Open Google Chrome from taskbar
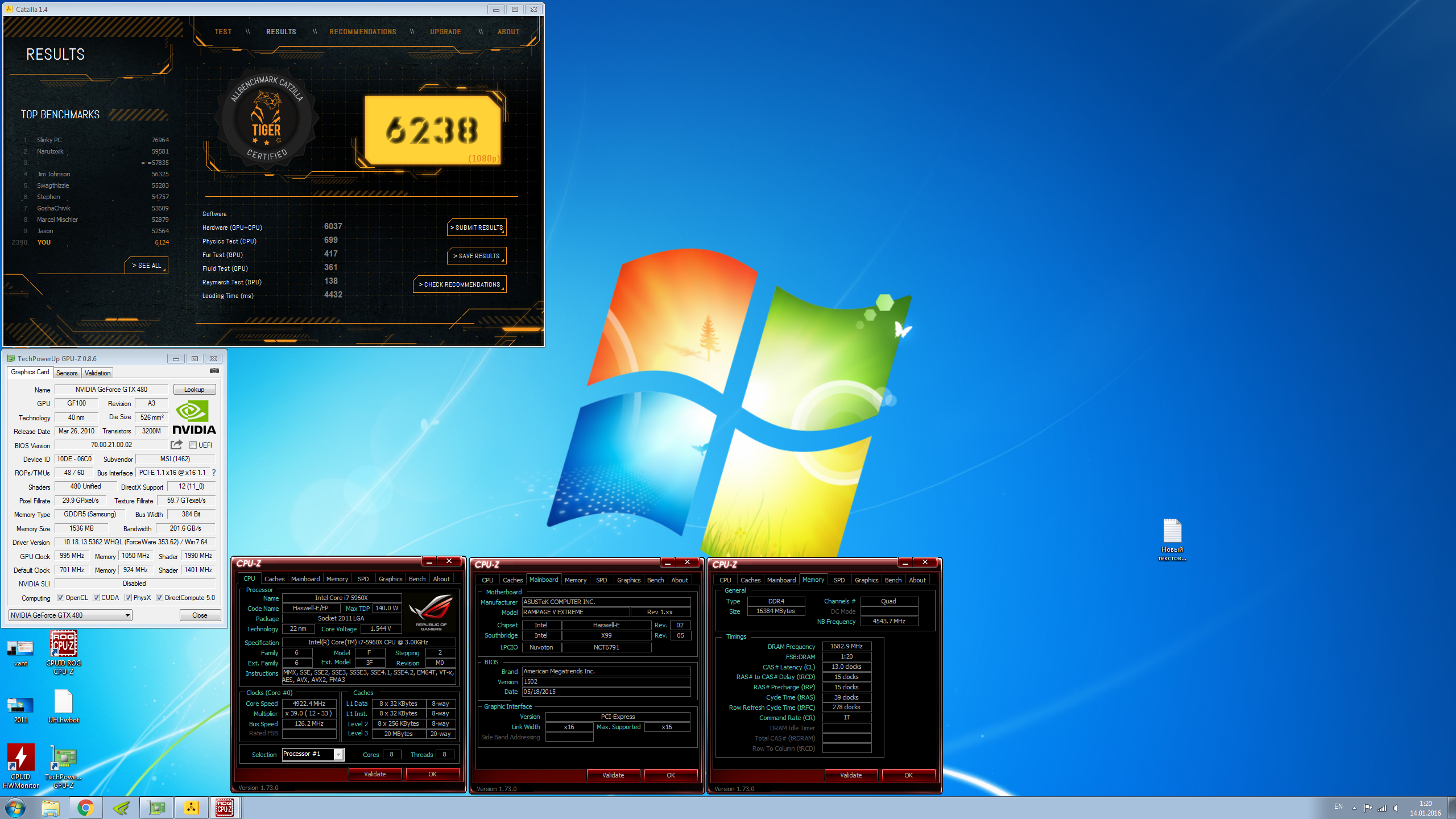This screenshot has width=1456, height=819. [x=86, y=808]
